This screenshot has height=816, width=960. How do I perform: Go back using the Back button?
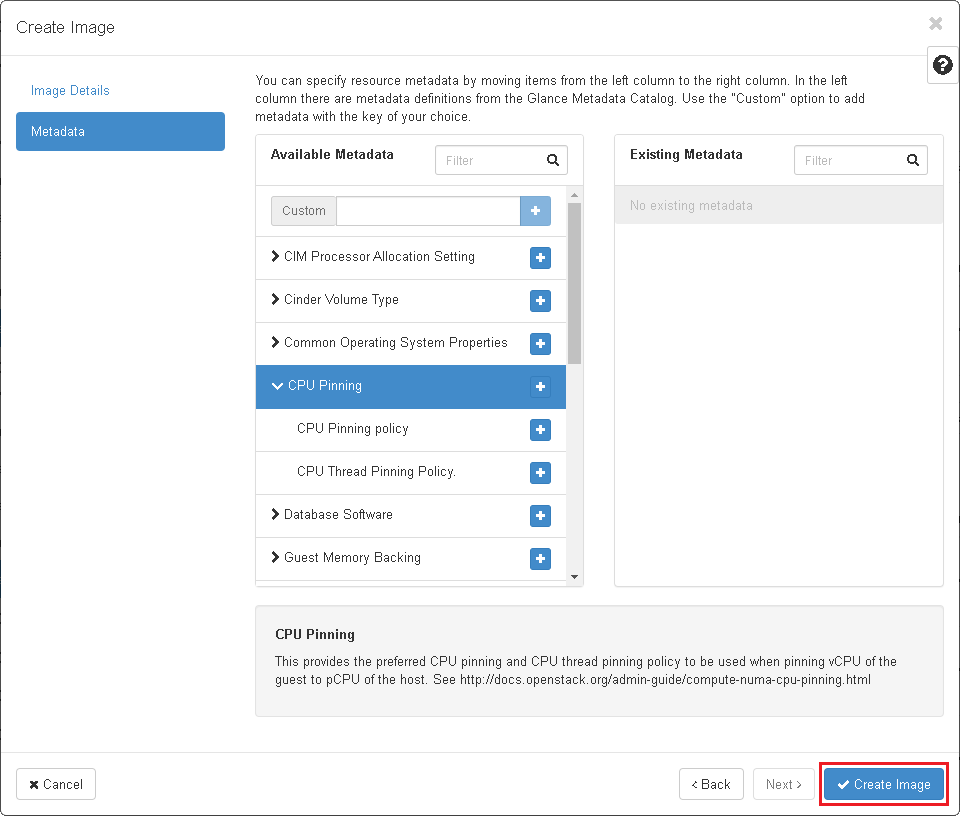[711, 784]
